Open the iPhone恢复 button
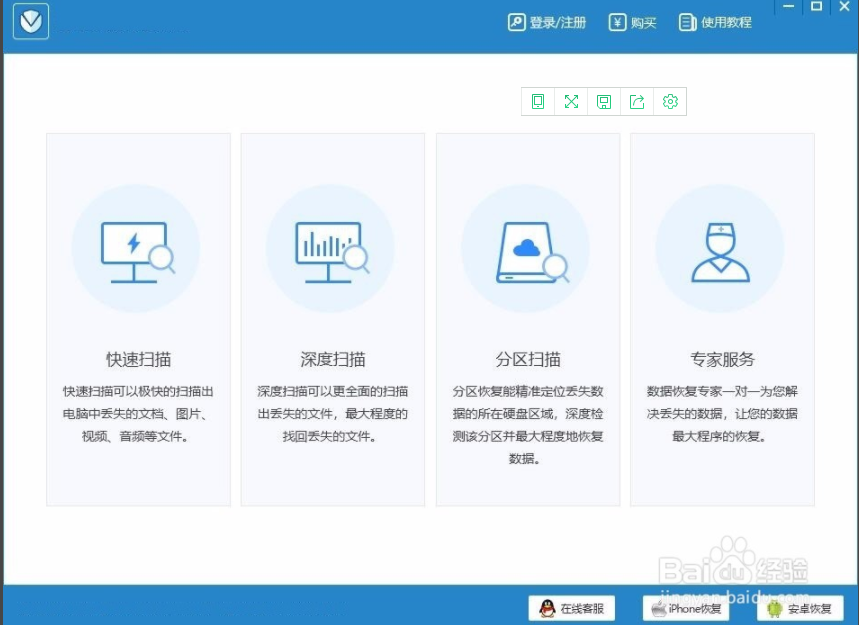 [x=686, y=609]
